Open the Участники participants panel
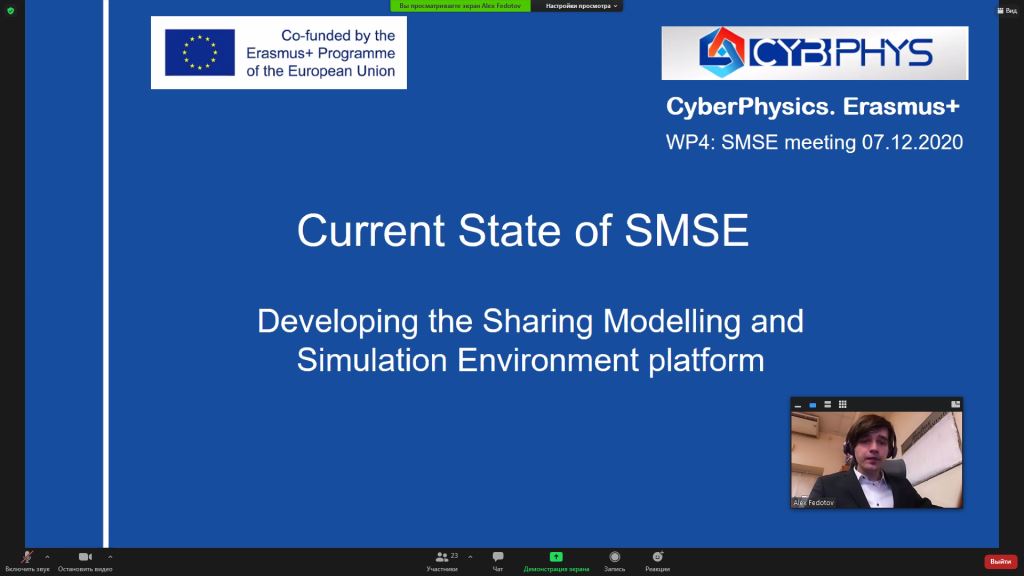 [442, 561]
